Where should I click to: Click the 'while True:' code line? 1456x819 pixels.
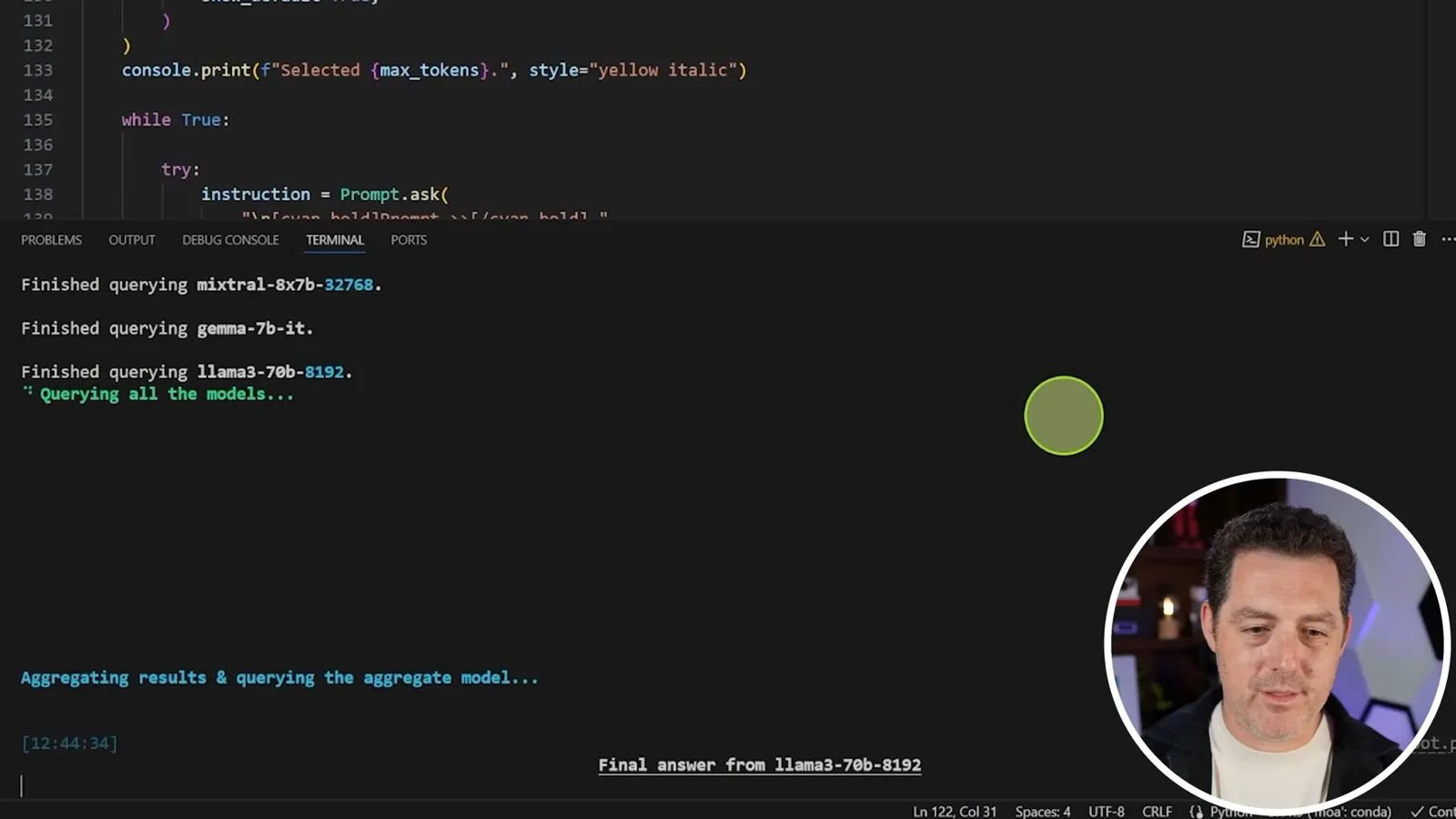176,120
